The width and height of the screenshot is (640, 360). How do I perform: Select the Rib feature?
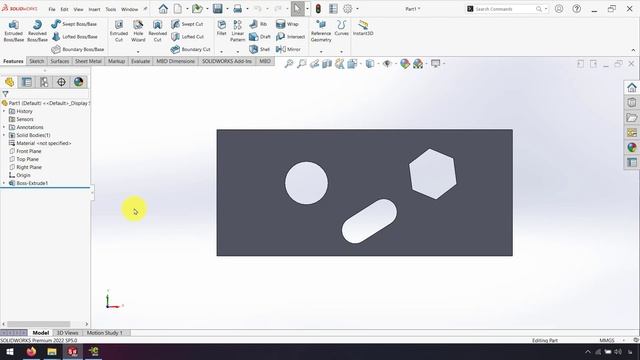258,24
